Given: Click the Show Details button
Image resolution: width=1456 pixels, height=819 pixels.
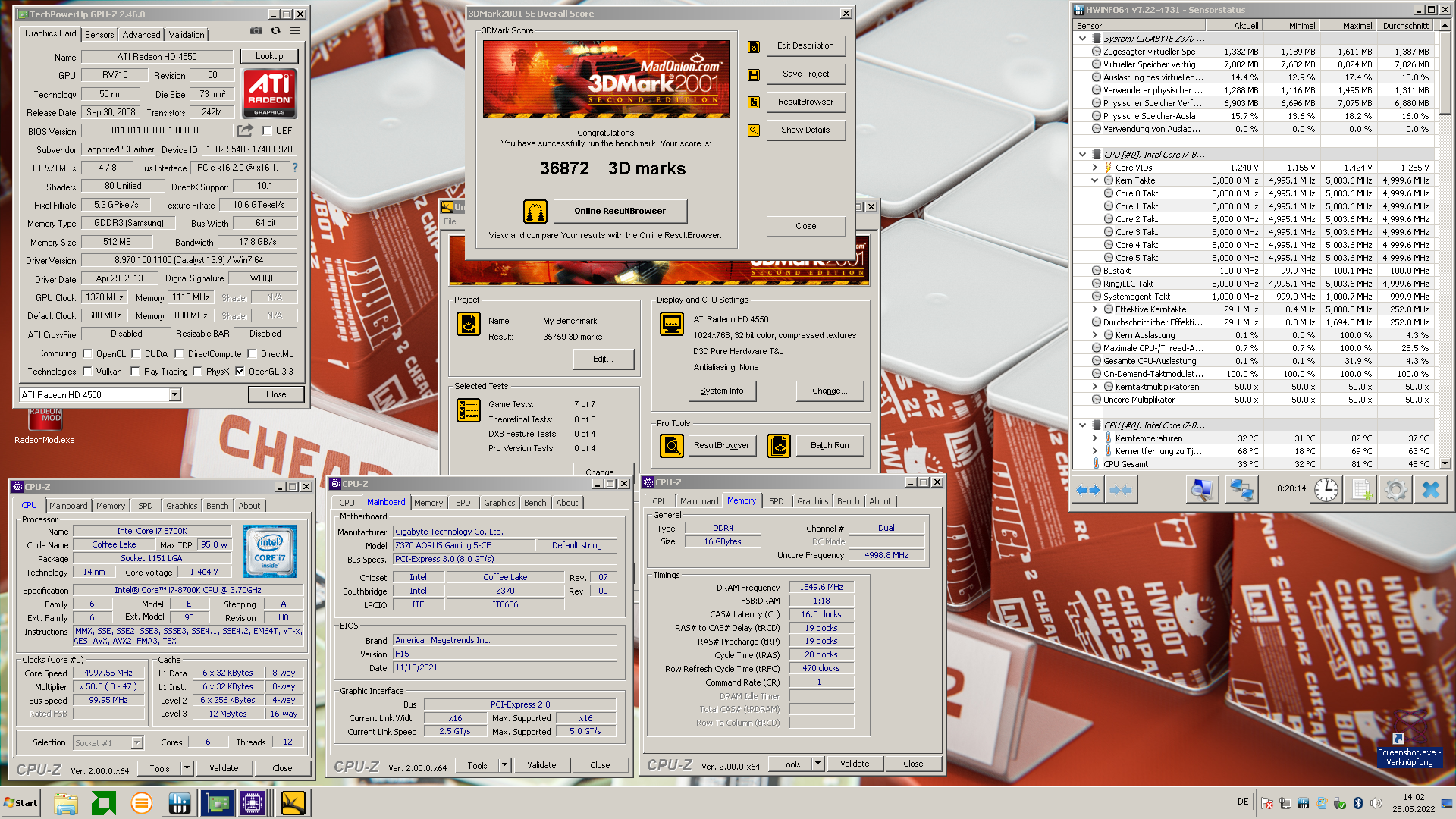Looking at the screenshot, I should [x=805, y=130].
